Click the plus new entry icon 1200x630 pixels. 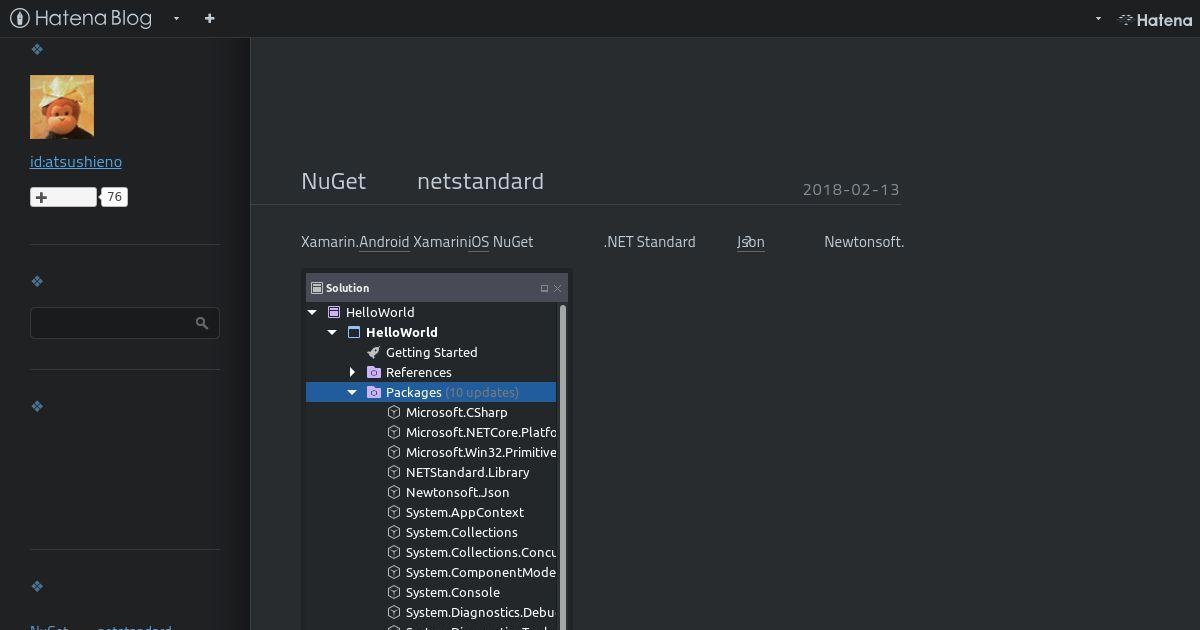click(209, 18)
